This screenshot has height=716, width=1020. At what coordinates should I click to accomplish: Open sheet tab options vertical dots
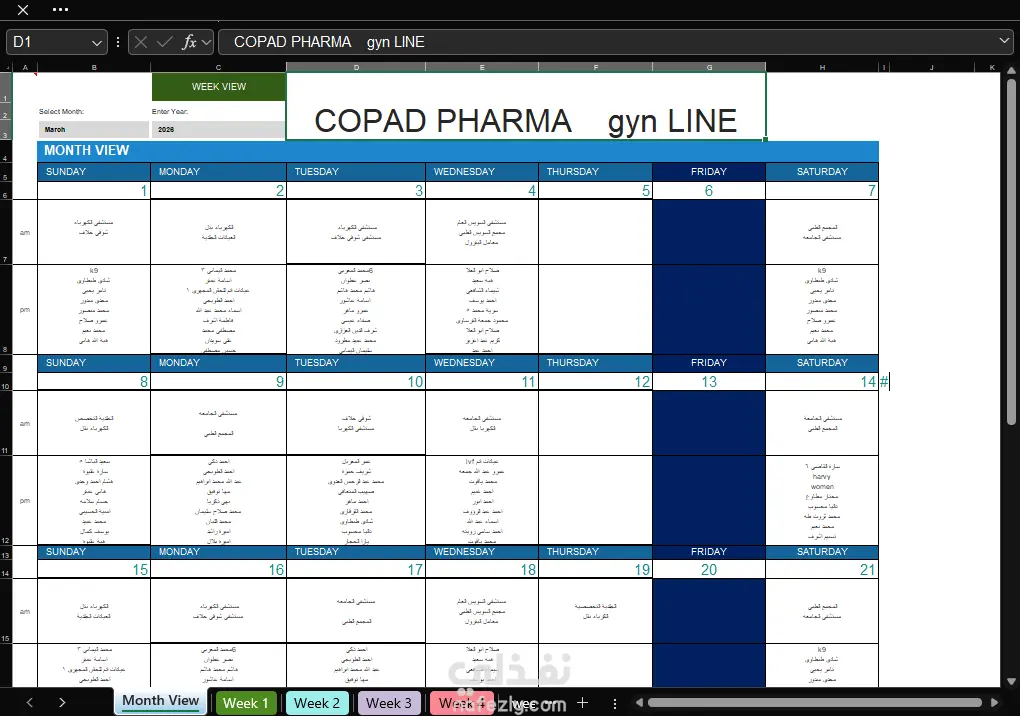tap(615, 703)
